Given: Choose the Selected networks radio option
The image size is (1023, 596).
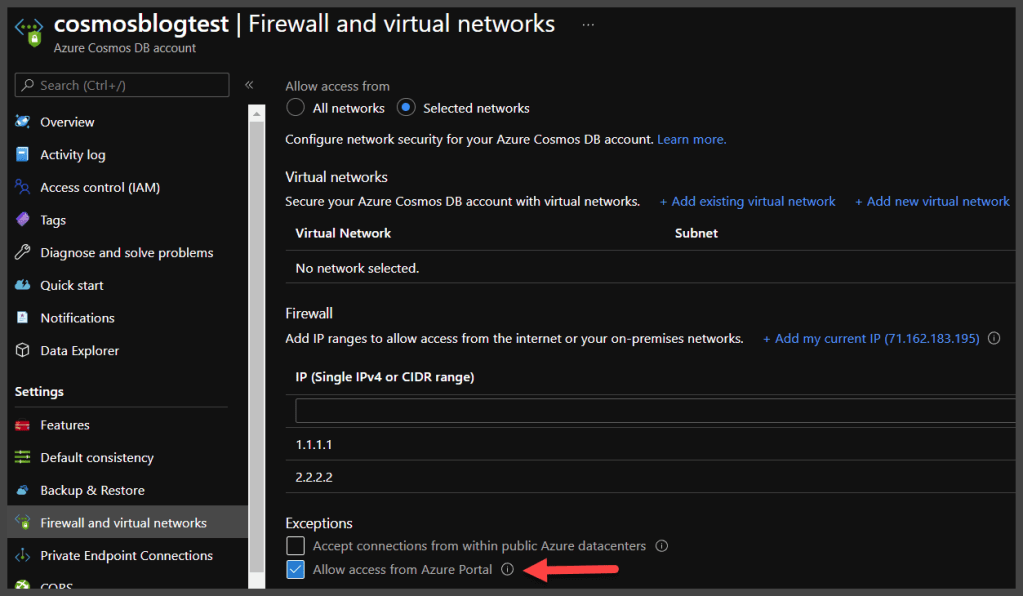Looking at the screenshot, I should [x=406, y=108].
